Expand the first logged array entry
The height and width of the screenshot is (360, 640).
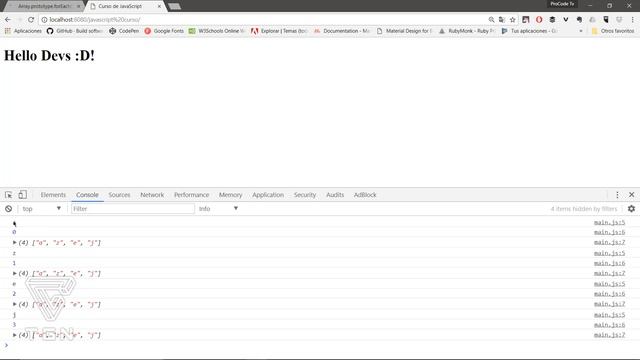coord(15,242)
